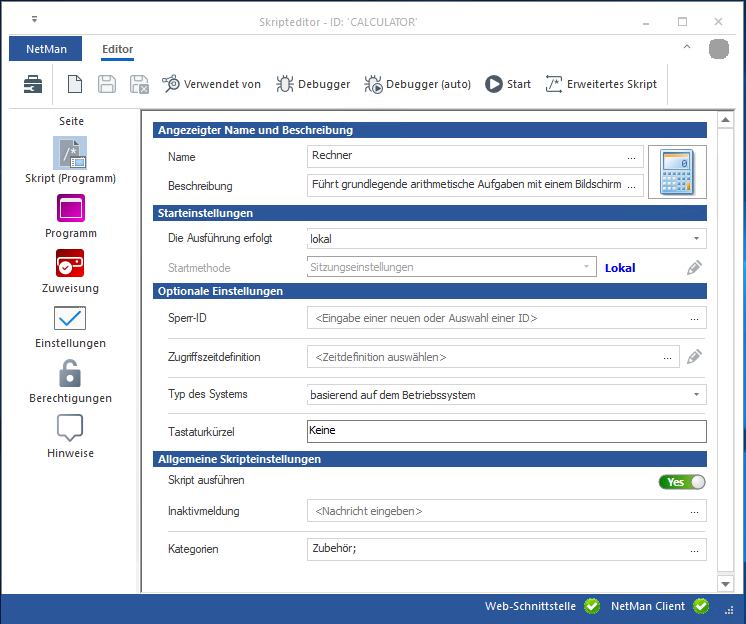This screenshot has height=624, width=746.
Task: Open the NetMan tab
Action: point(45,49)
